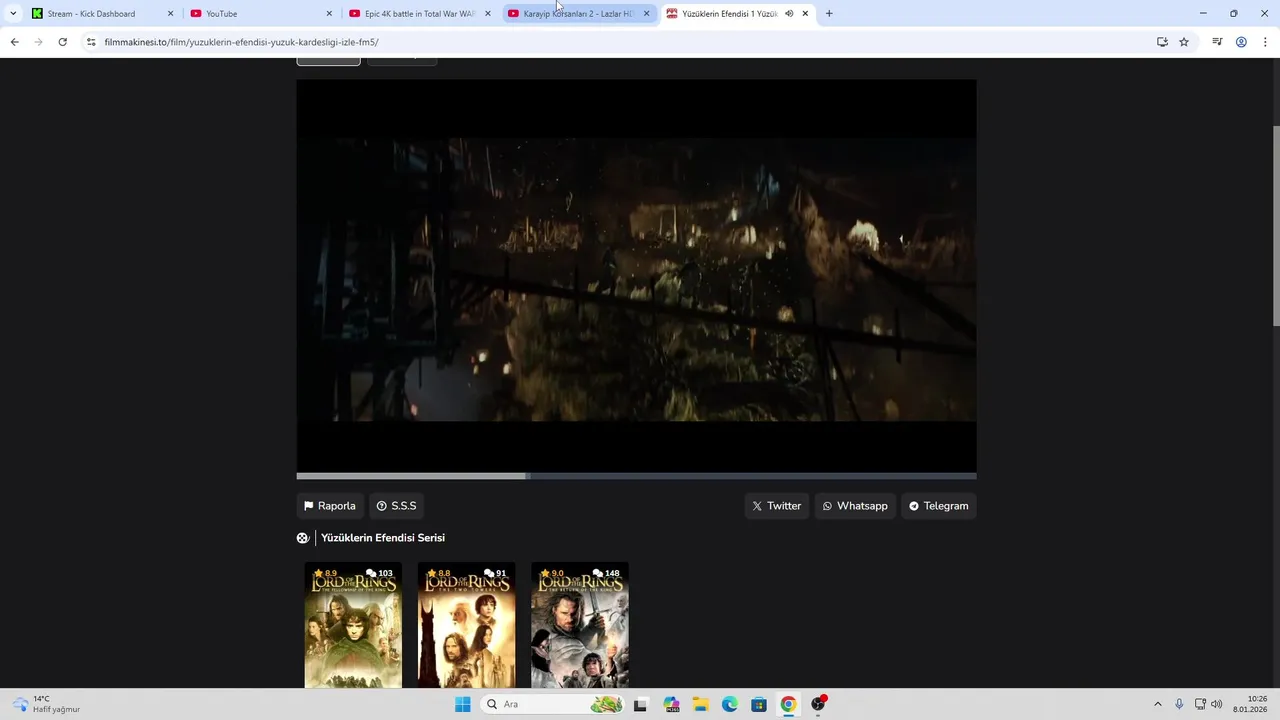Switch to Epic 4K battle Total War tab
1280x720 pixels.
tap(419, 14)
